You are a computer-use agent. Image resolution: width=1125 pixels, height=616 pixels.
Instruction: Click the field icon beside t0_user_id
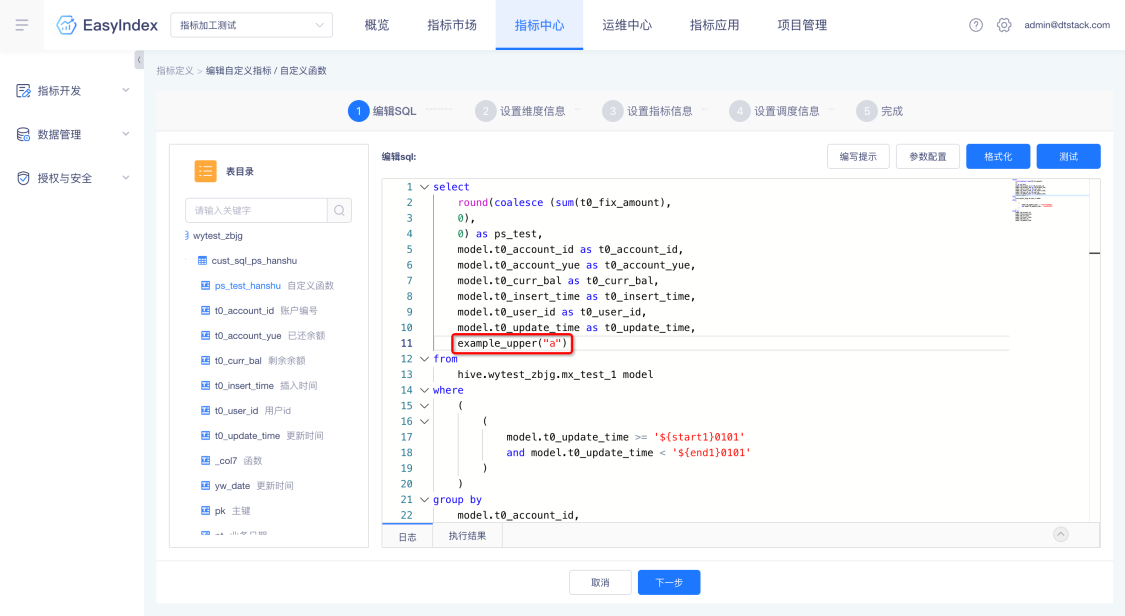(205, 411)
